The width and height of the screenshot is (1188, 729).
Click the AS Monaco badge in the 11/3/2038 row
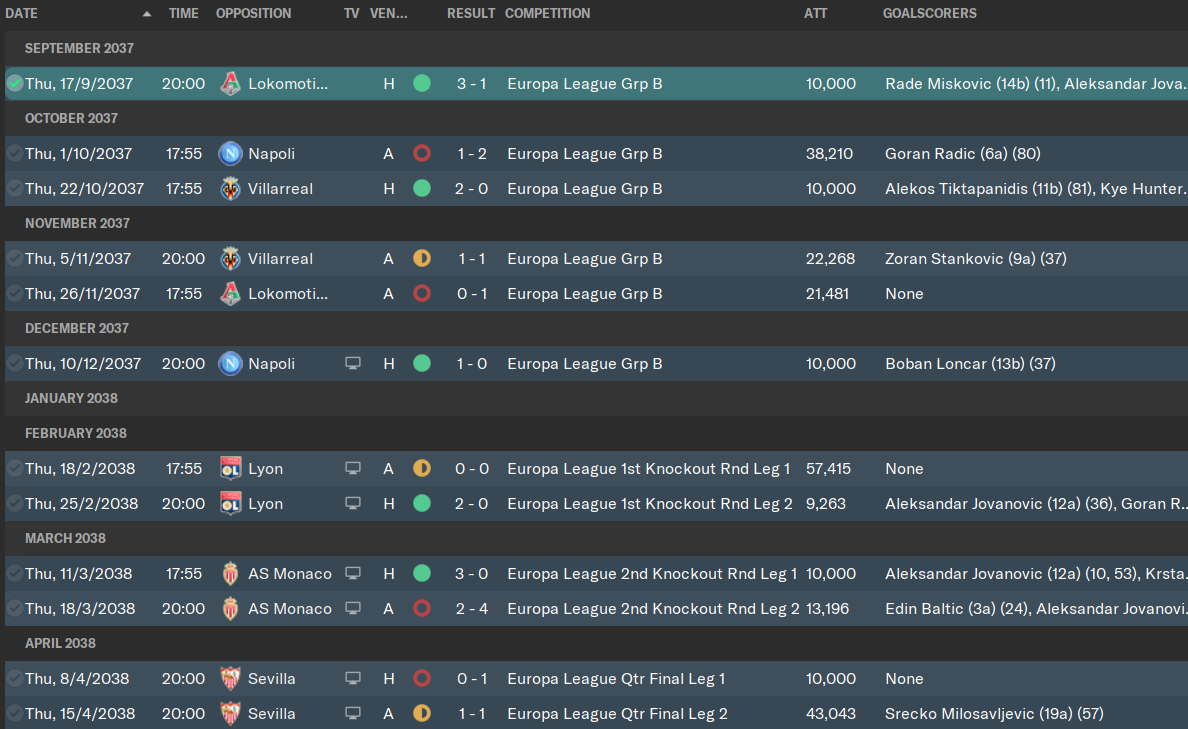[x=230, y=574]
